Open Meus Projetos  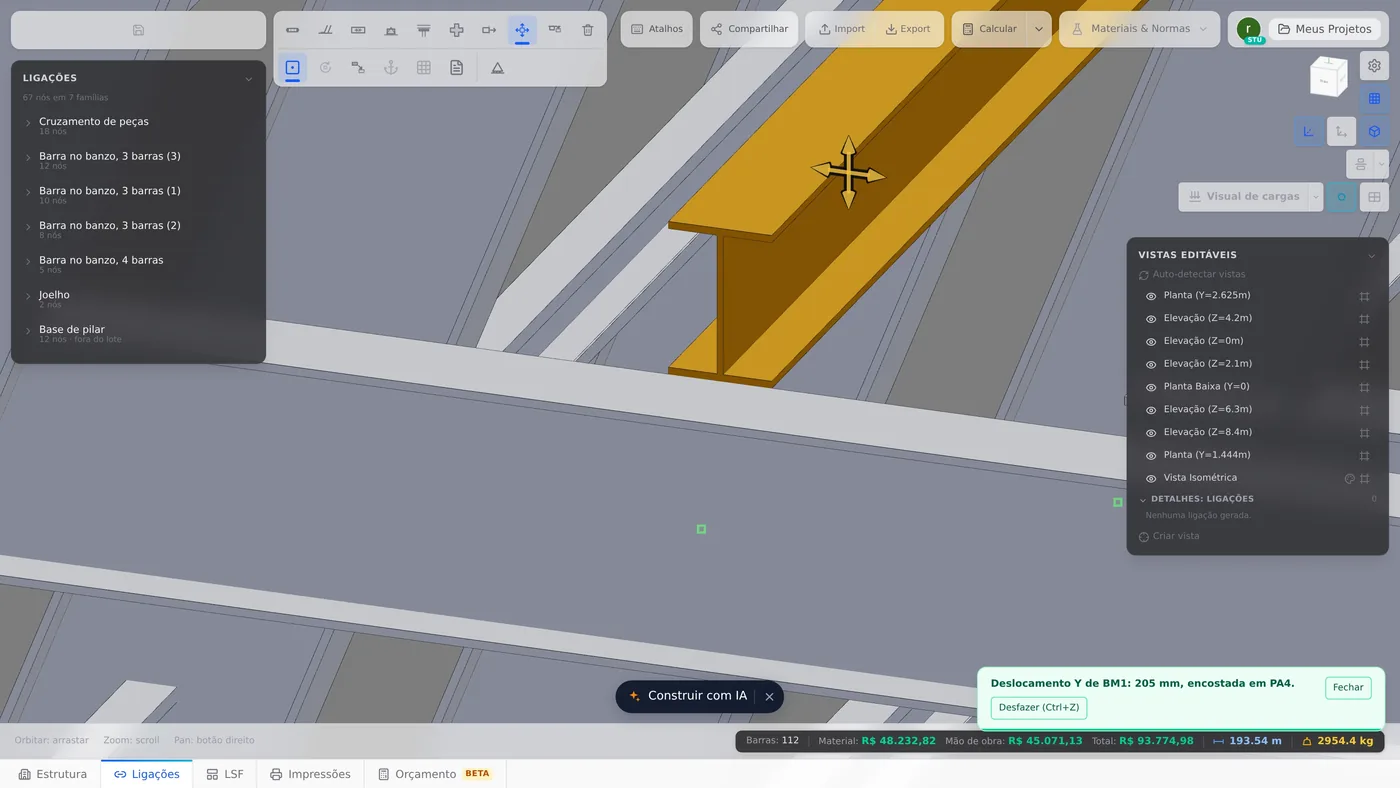click(1325, 29)
